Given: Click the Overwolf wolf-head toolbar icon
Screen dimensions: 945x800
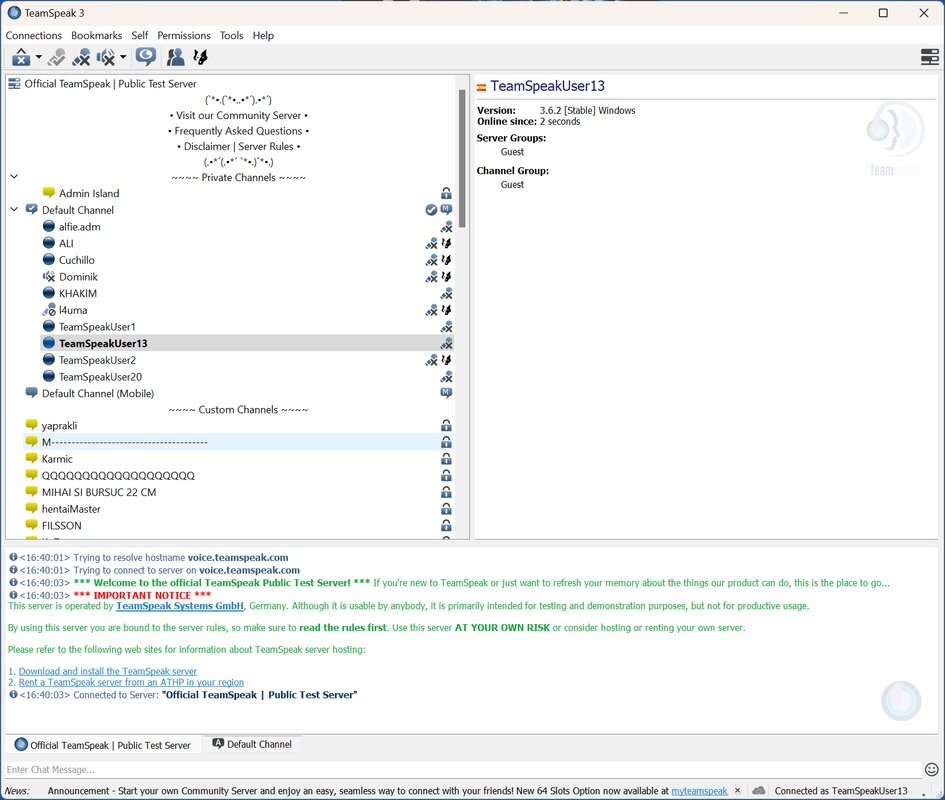Looking at the screenshot, I should (x=200, y=58).
